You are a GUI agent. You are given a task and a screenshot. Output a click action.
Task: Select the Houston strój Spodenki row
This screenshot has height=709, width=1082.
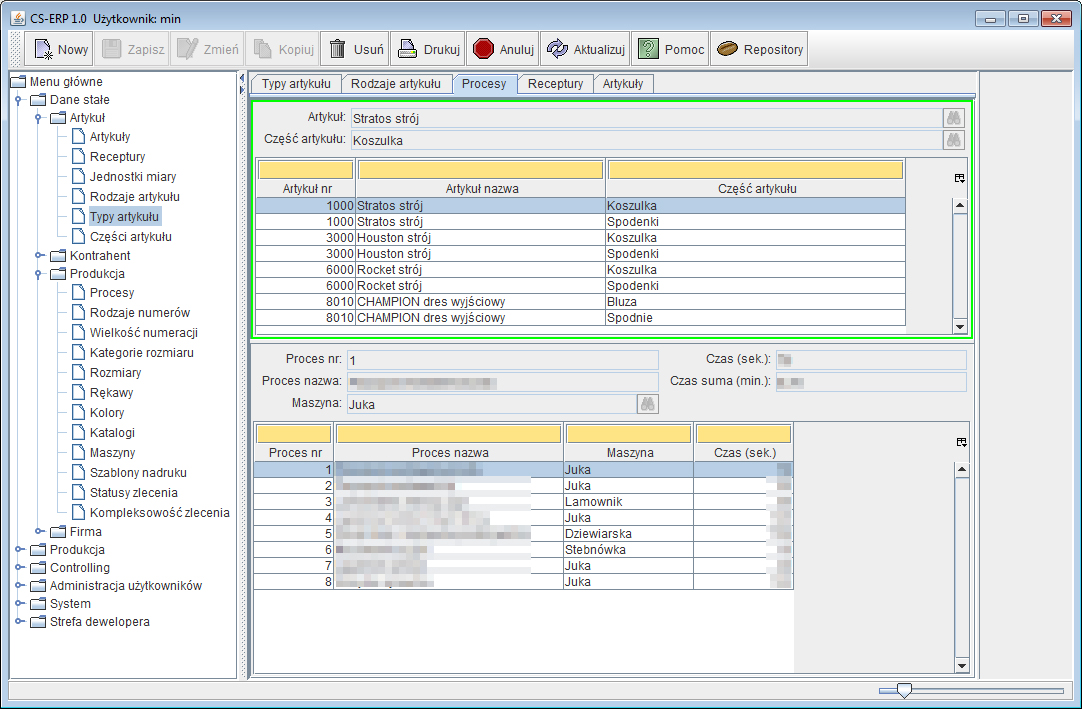[580, 253]
